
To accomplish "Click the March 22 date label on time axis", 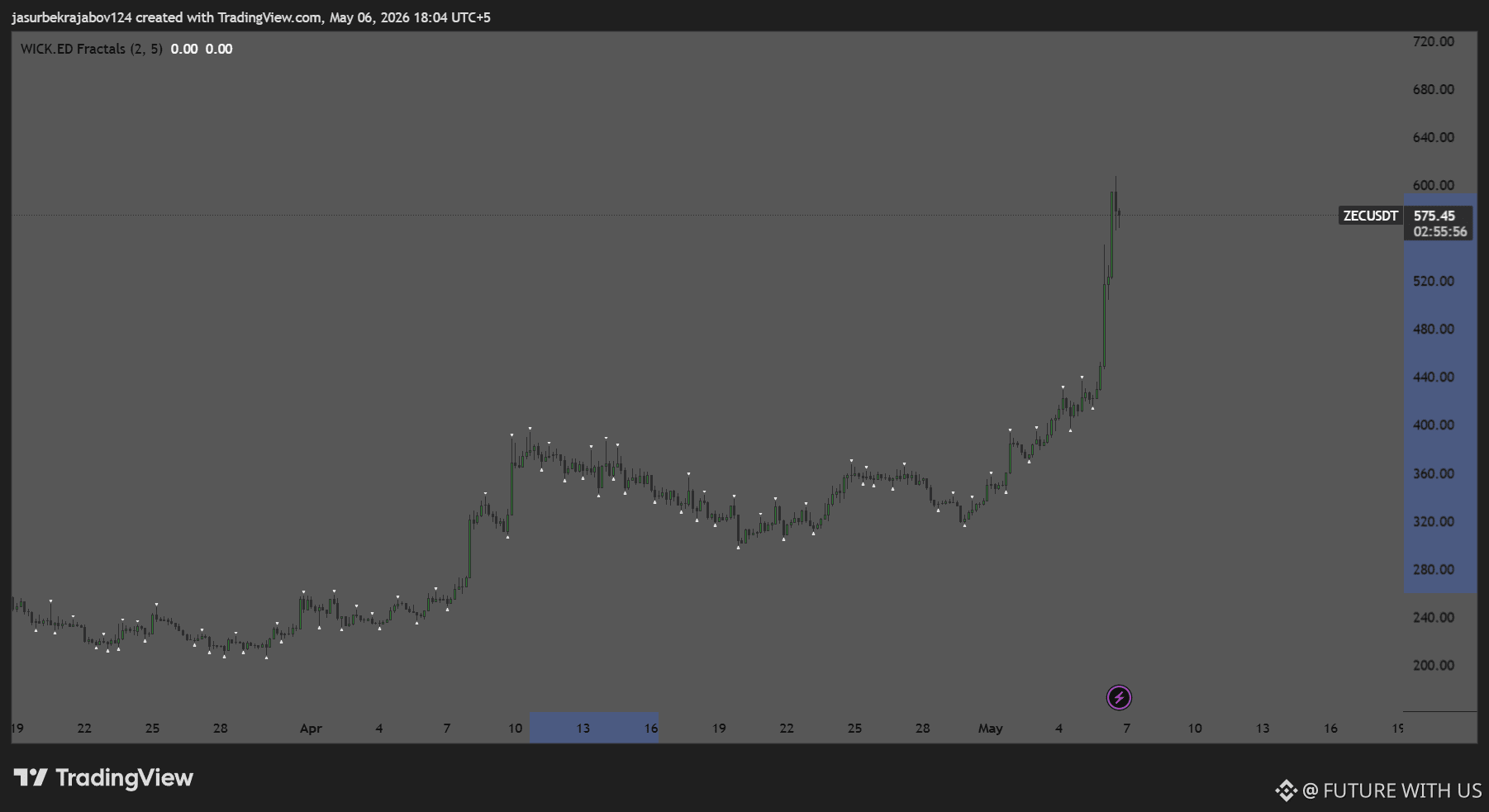I will (84, 729).
